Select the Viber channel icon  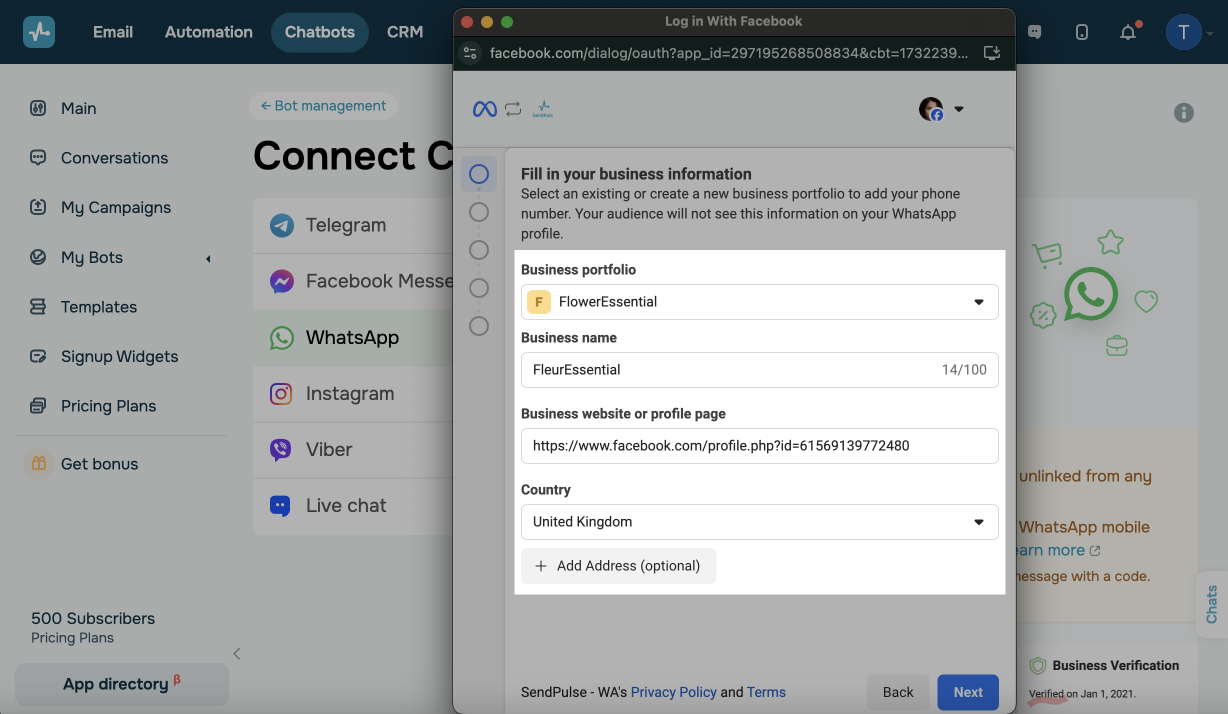tap(282, 450)
